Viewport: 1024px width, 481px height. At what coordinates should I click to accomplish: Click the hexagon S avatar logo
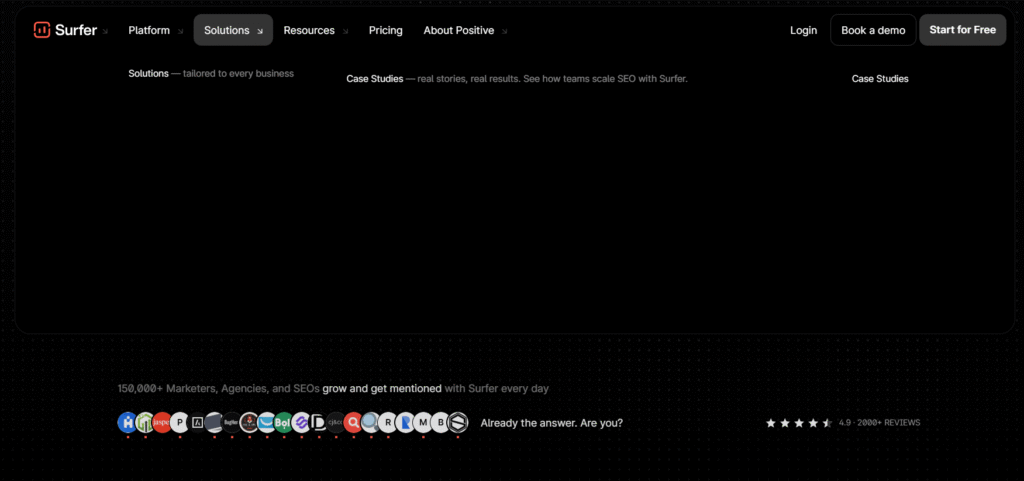tap(458, 422)
